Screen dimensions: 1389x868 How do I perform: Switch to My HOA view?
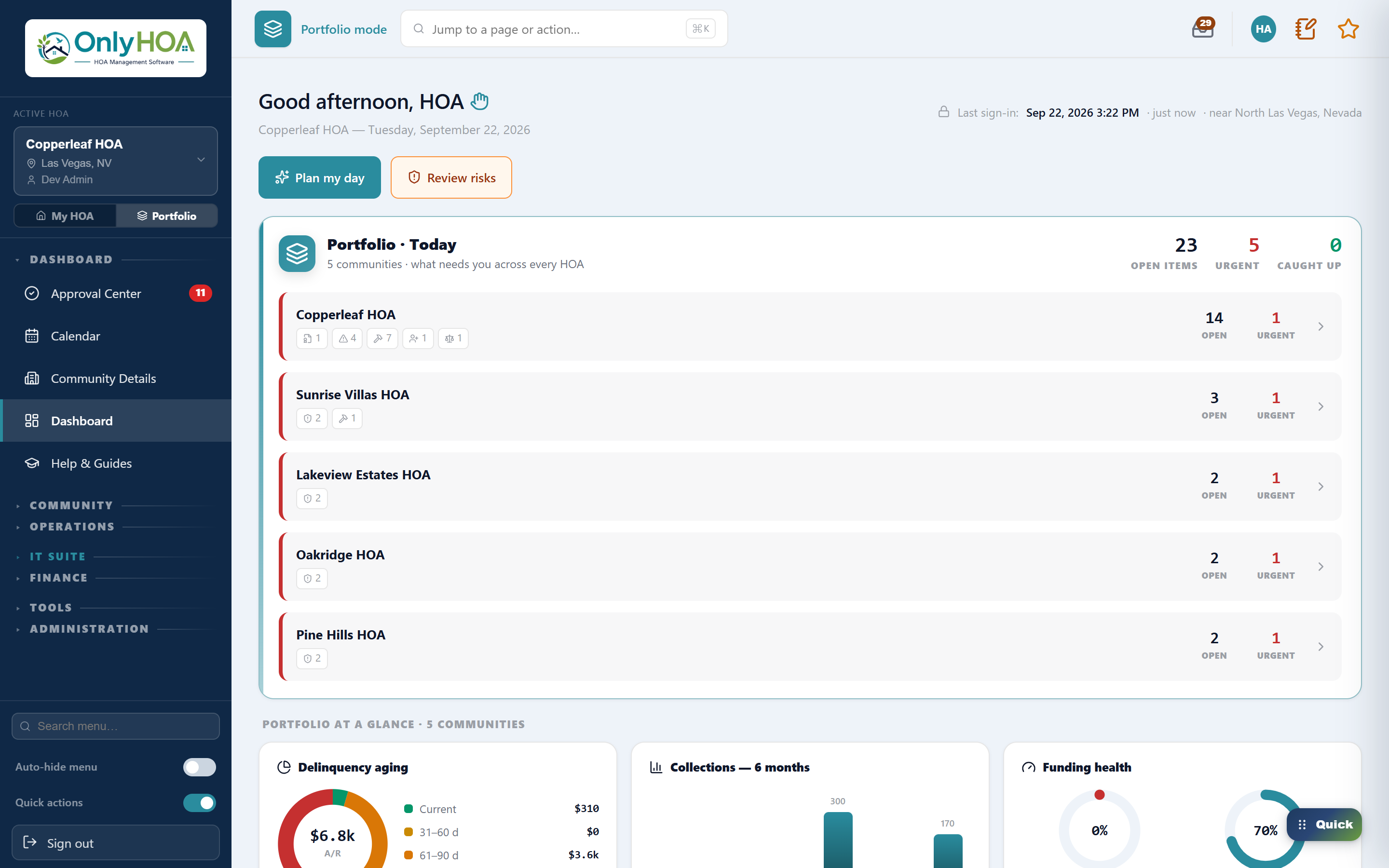(65, 216)
